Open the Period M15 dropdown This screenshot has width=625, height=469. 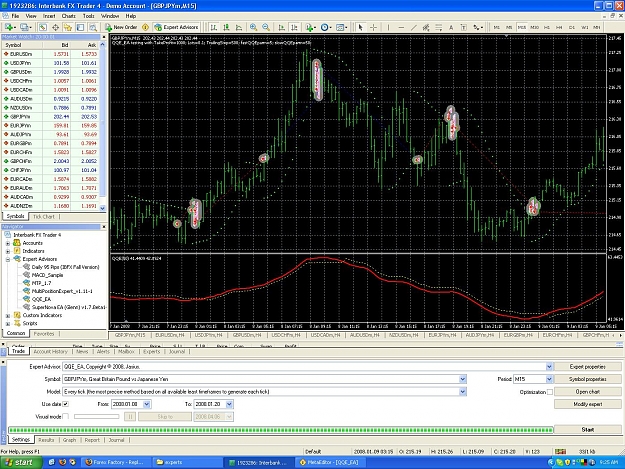tap(549, 379)
